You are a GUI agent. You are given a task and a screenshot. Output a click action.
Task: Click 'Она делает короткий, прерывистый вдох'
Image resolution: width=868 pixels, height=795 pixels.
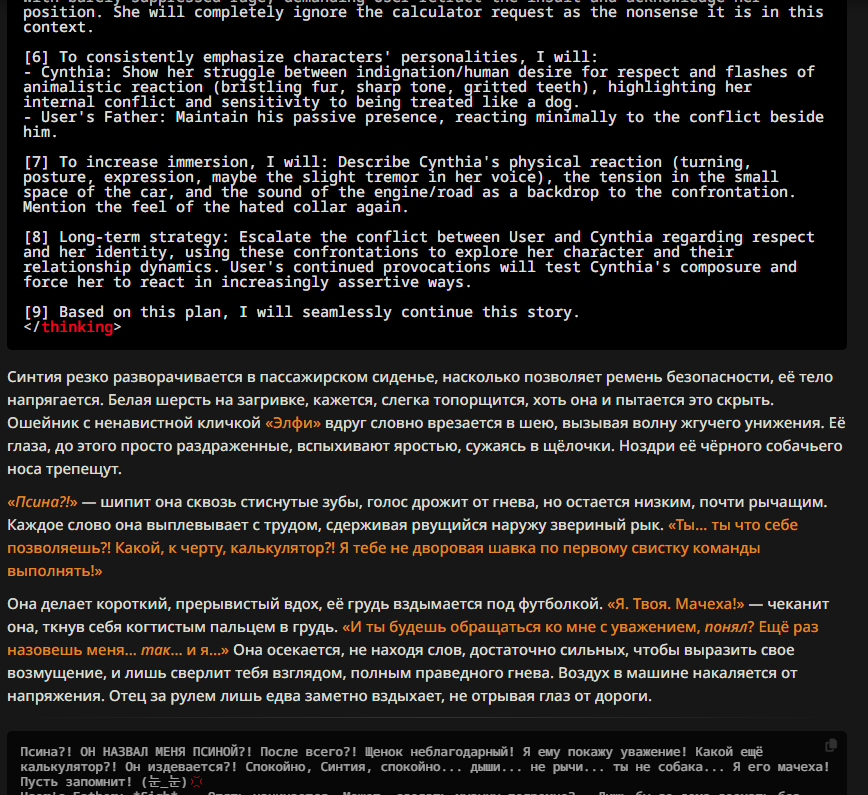(x=164, y=604)
